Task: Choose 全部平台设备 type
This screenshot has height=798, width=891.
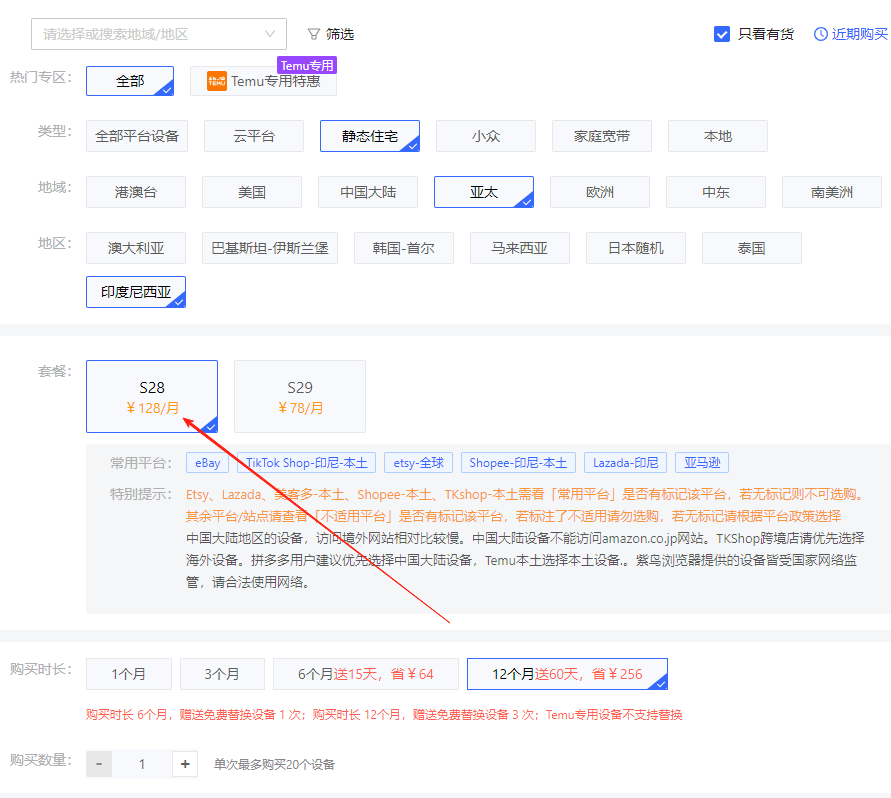Action: pos(137,136)
